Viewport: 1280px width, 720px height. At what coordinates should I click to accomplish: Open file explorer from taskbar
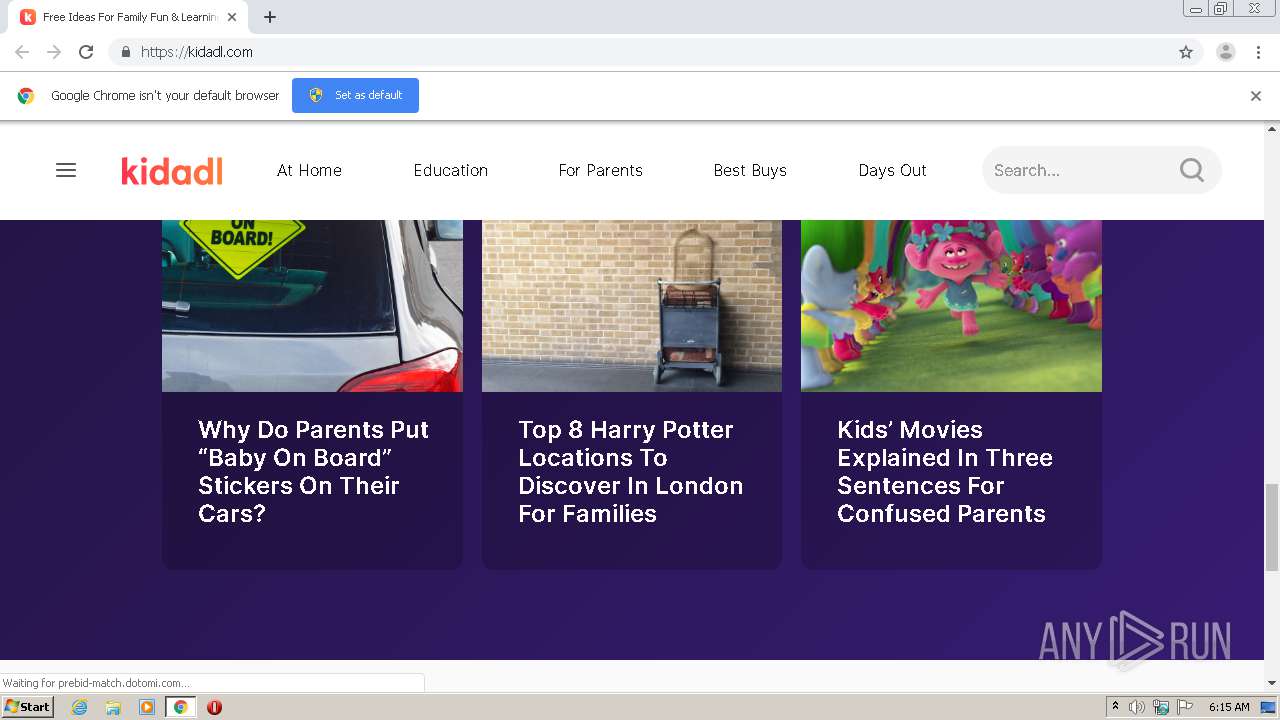coord(113,707)
